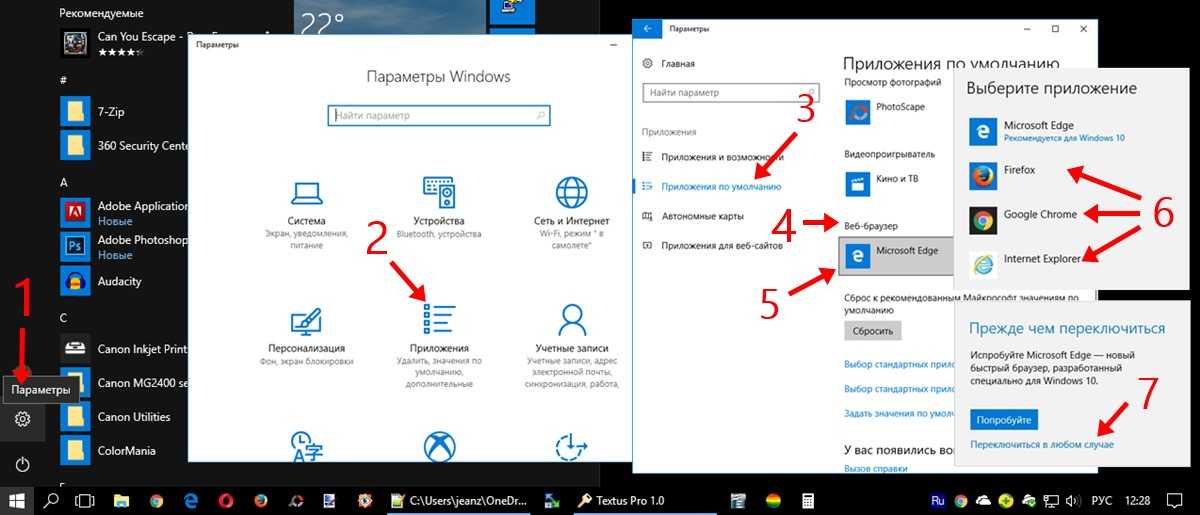Open Edge browser from taskbar
Image resolution: width=1200 pixels, height=515 pixels.
pyautogui.click(x=191, y=500)
